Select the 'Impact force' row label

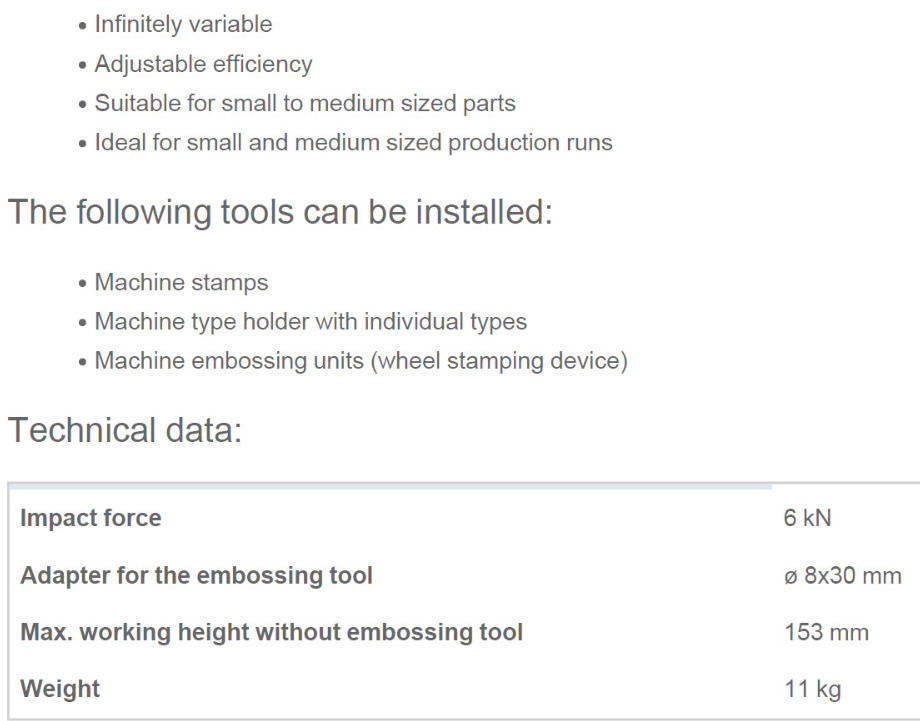[x=91, y=518]
